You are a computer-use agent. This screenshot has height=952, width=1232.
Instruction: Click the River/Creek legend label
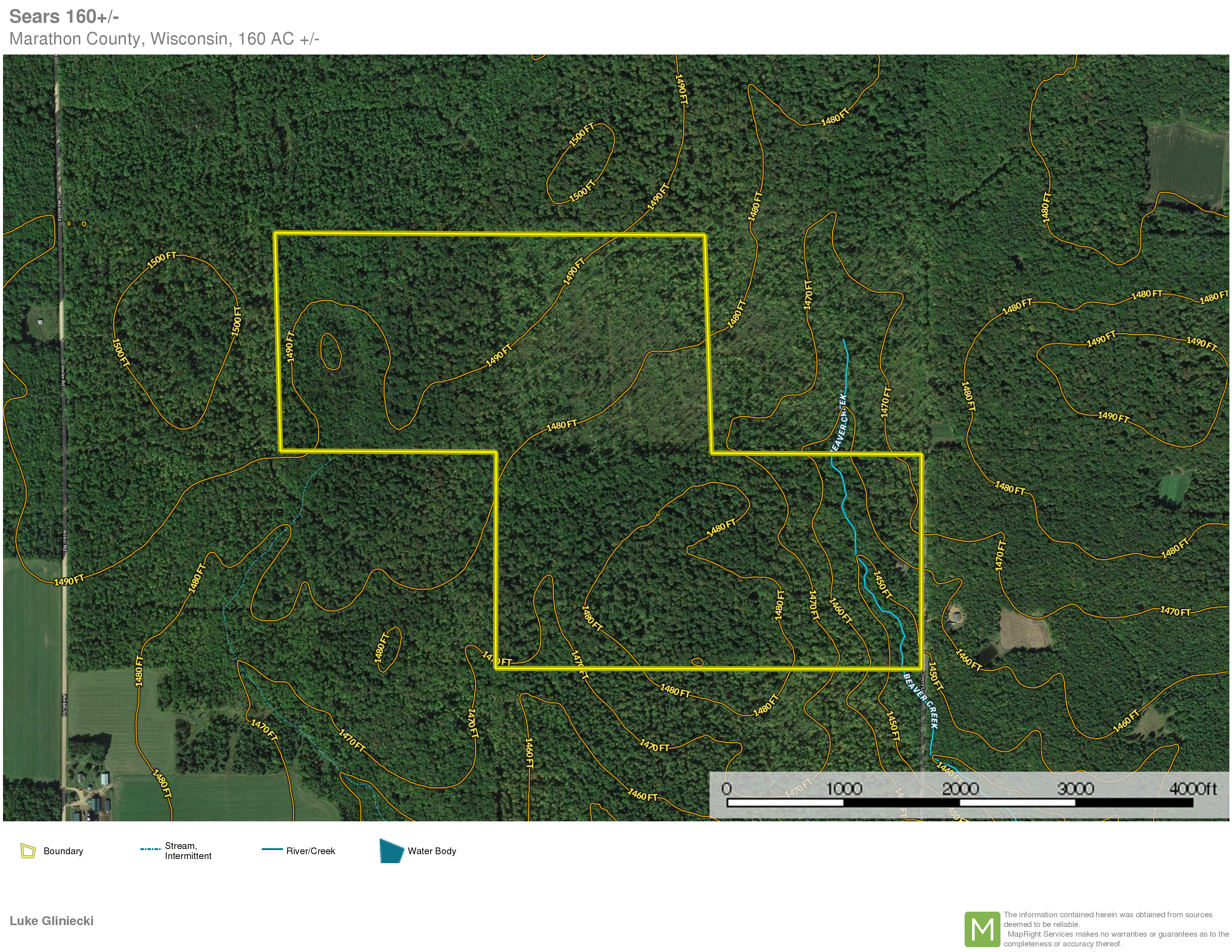pyautogui.click(x=310, y=851)
